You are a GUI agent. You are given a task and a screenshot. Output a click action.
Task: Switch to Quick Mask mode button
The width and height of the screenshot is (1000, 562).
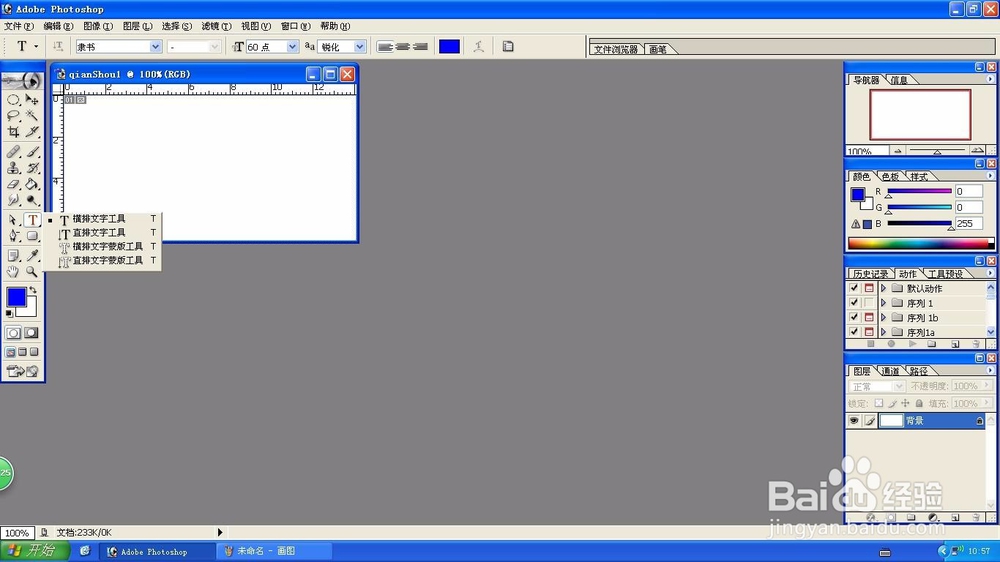click(x=31, y=333)
